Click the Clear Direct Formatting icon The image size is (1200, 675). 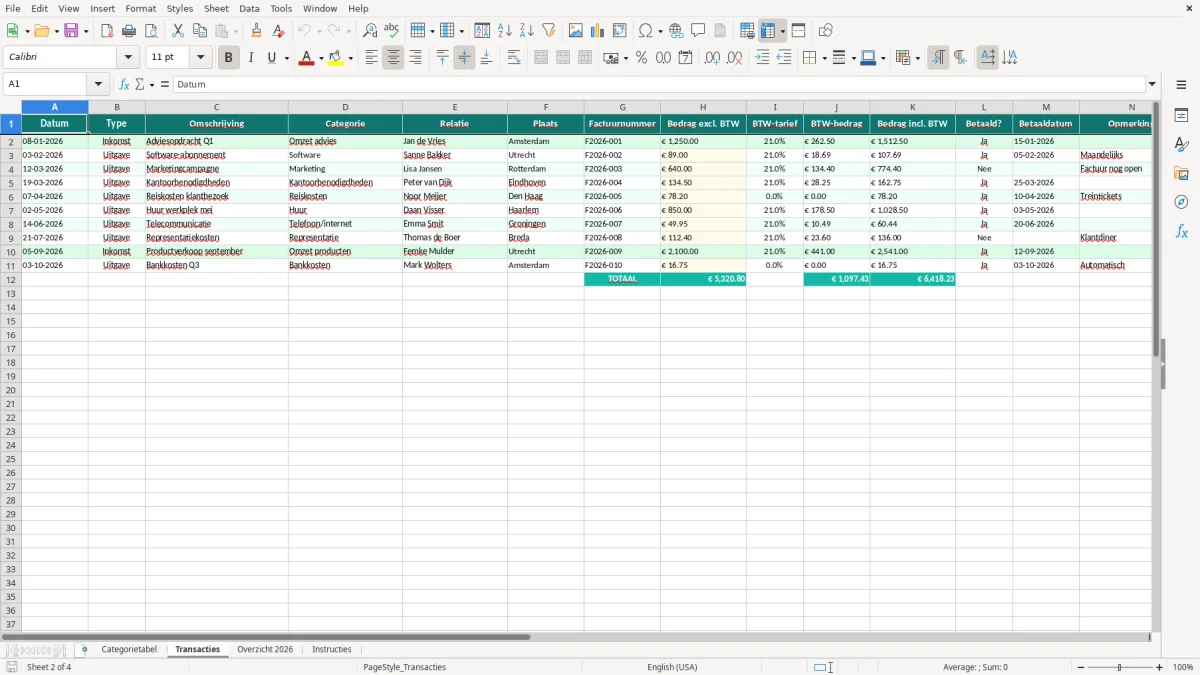(x=279, y=31)
